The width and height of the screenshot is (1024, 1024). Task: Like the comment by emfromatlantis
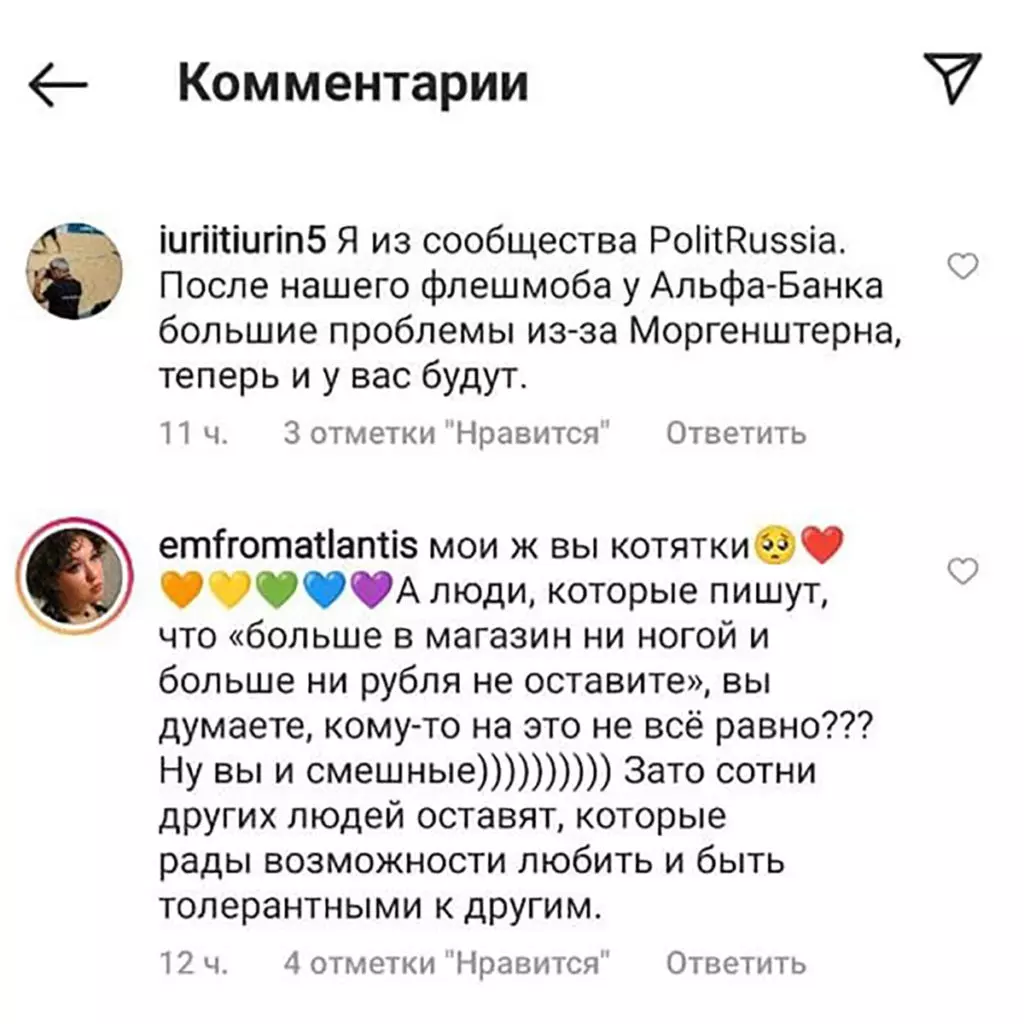pyautogui.click(x=962, y=571)
